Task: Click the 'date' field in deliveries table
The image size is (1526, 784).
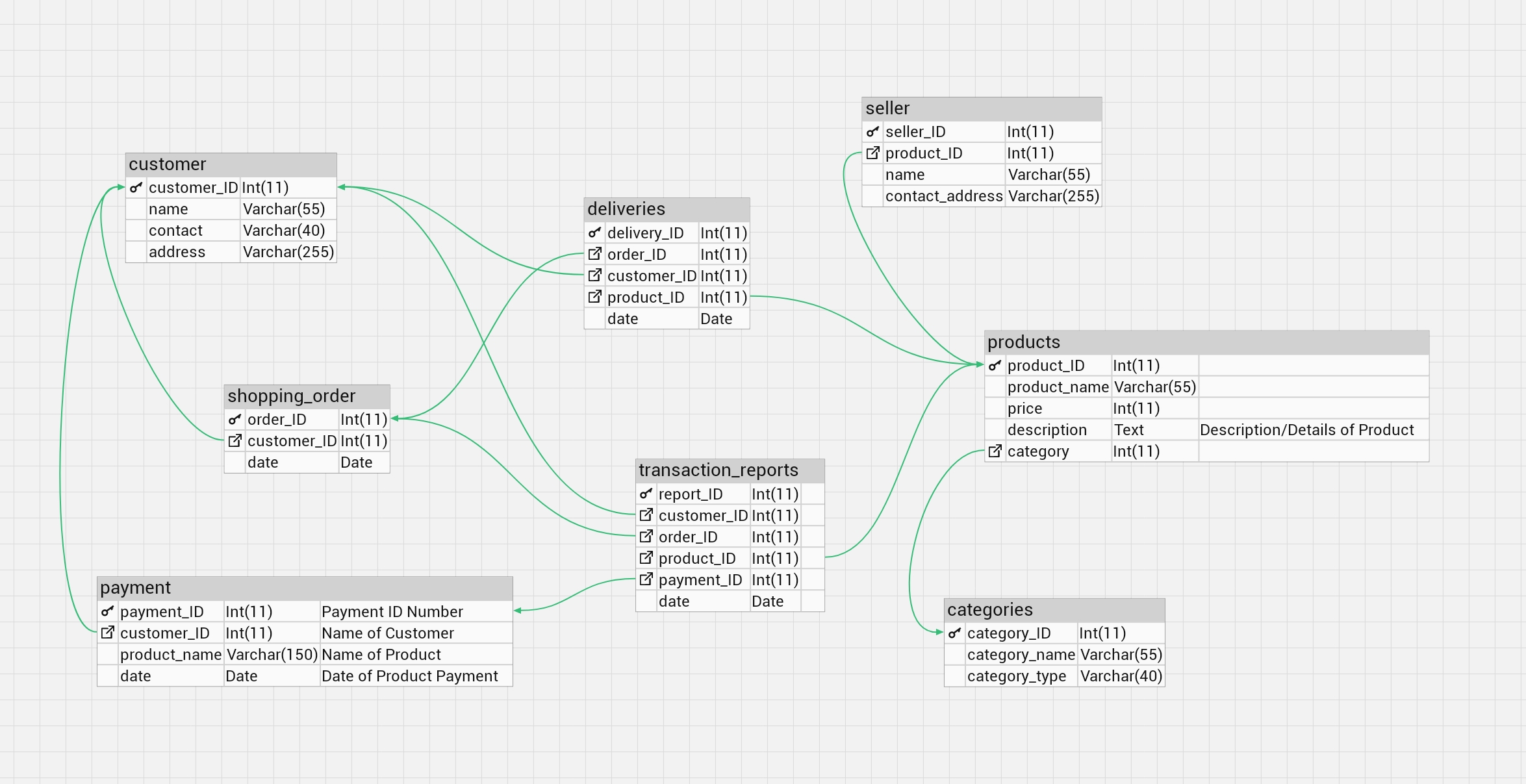Action: tap(623, 319)
